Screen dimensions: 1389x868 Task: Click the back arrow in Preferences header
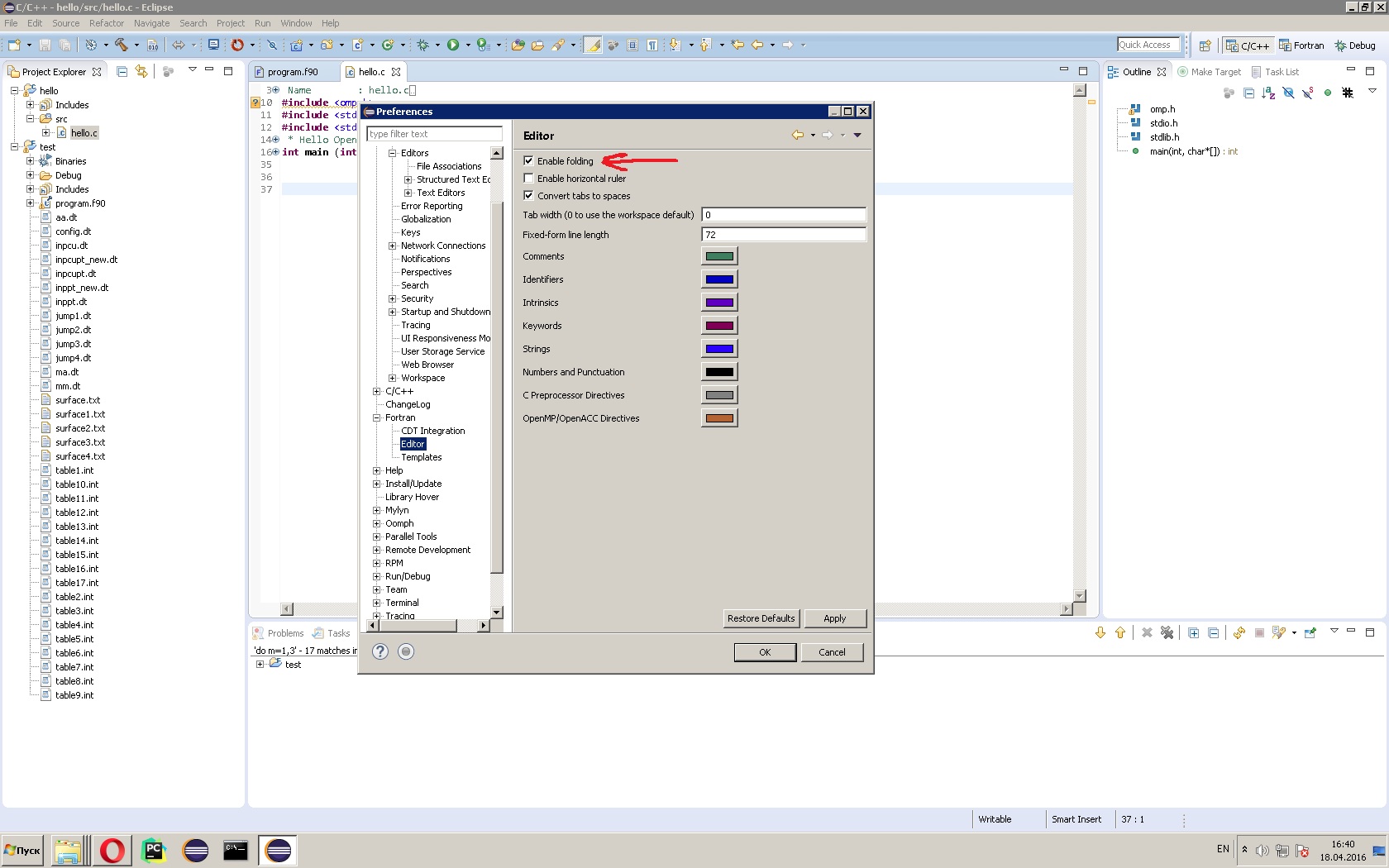pyautogui.click(x=797, y=136)
